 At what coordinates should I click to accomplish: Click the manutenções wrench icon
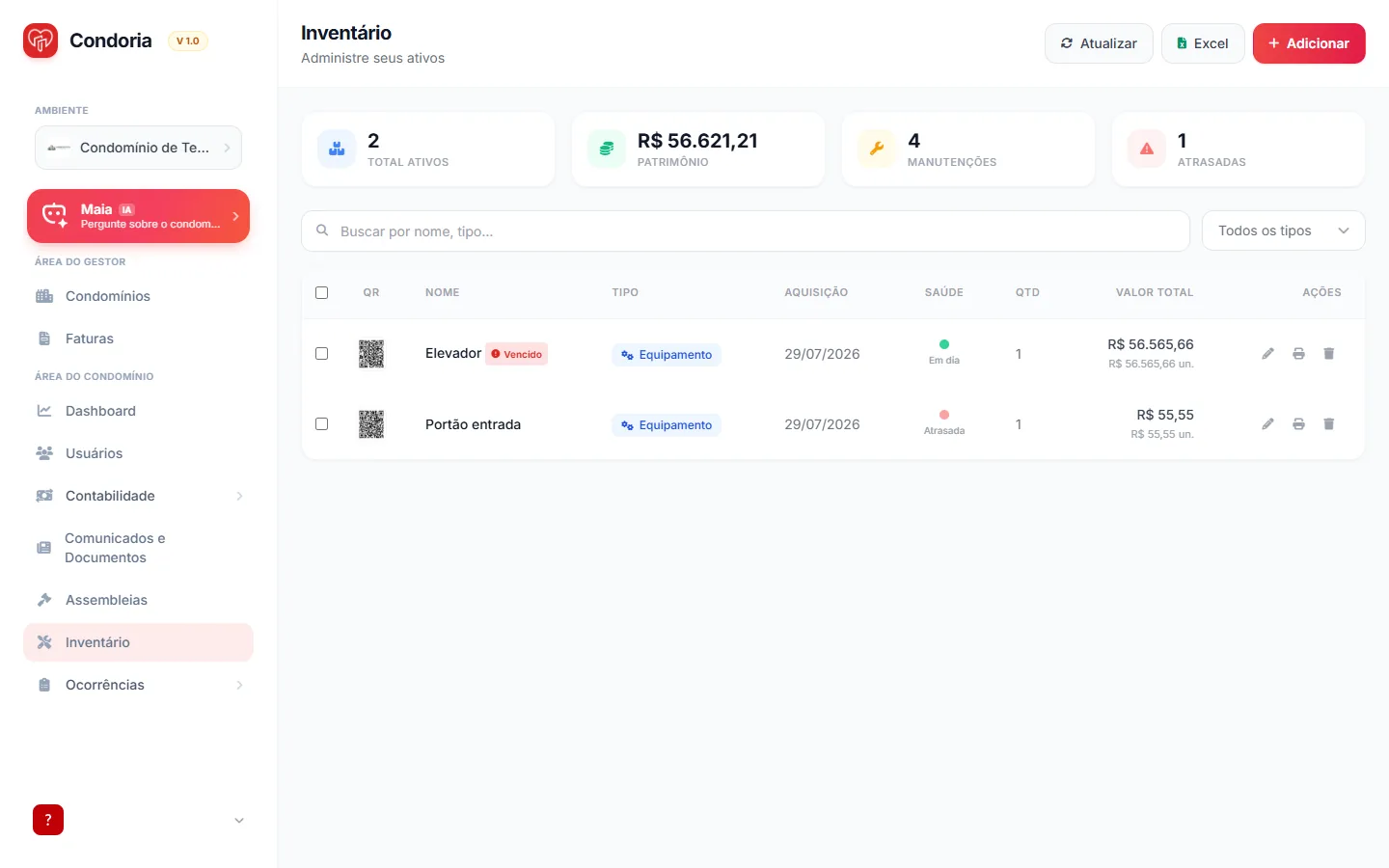(x=877, y=149)
